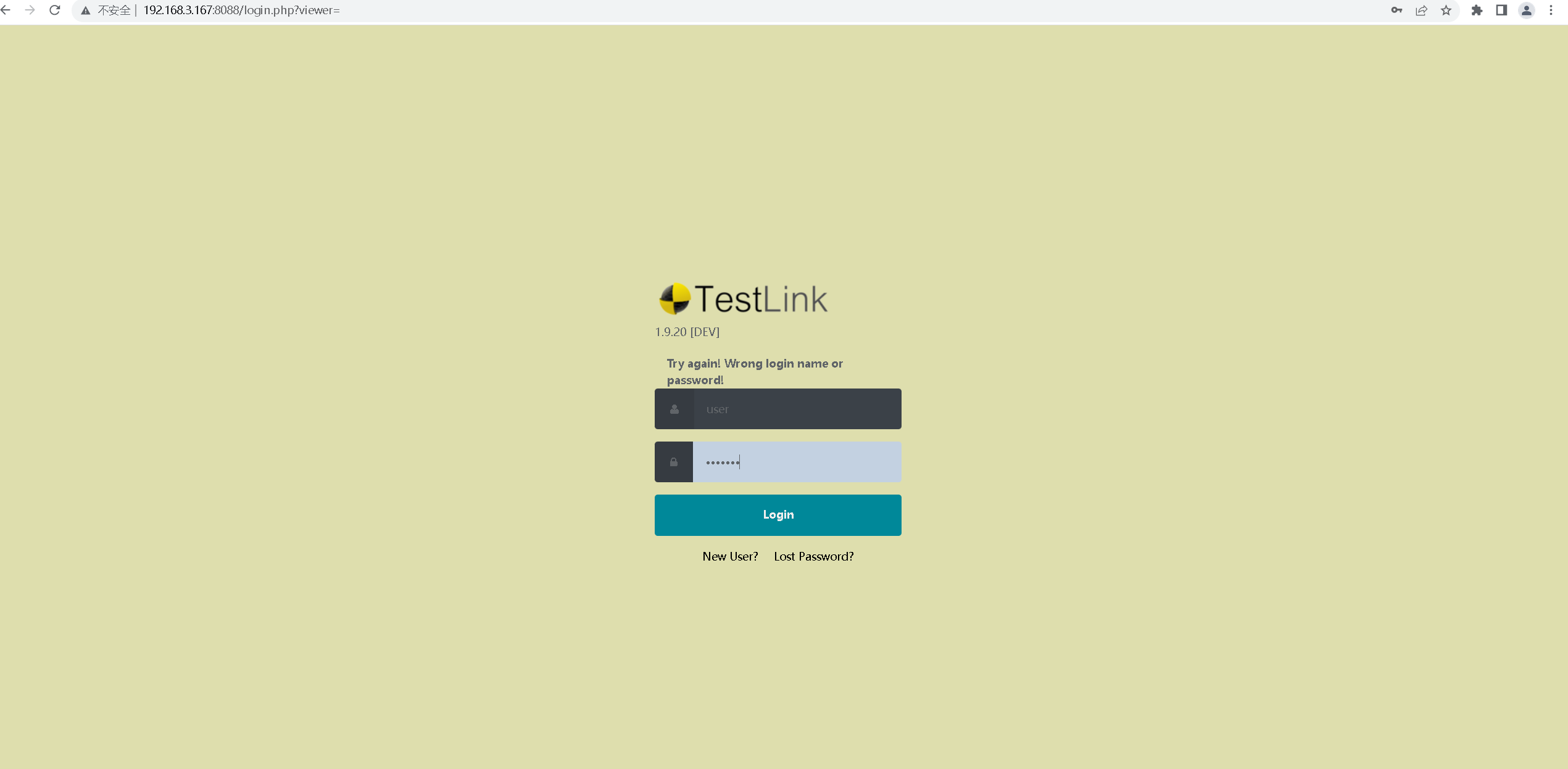
Task: Click into the password field
Action: [797, 462]
